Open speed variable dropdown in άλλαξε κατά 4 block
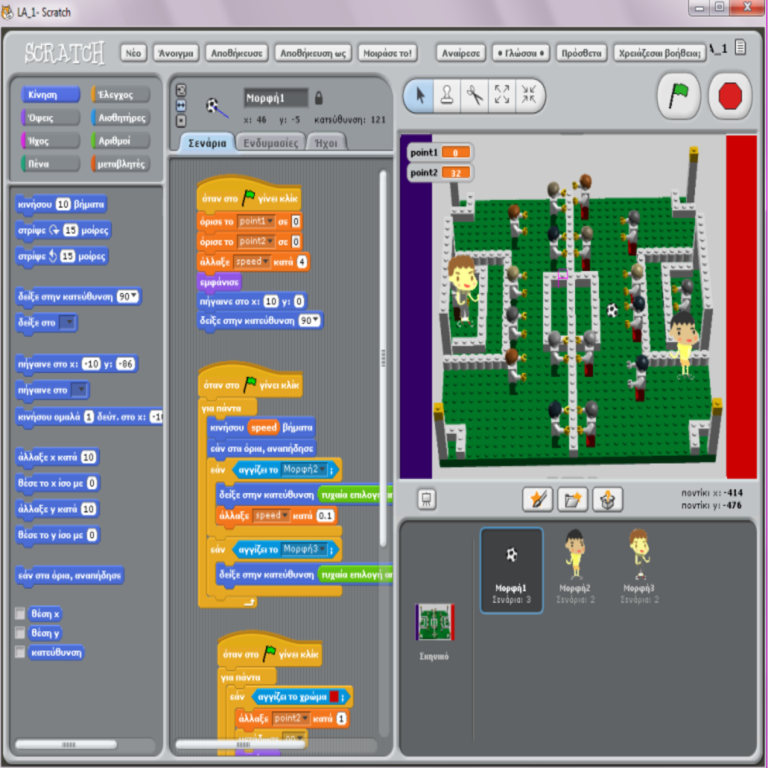The width and height of the screenshot is (768, 768). point(265,261)
